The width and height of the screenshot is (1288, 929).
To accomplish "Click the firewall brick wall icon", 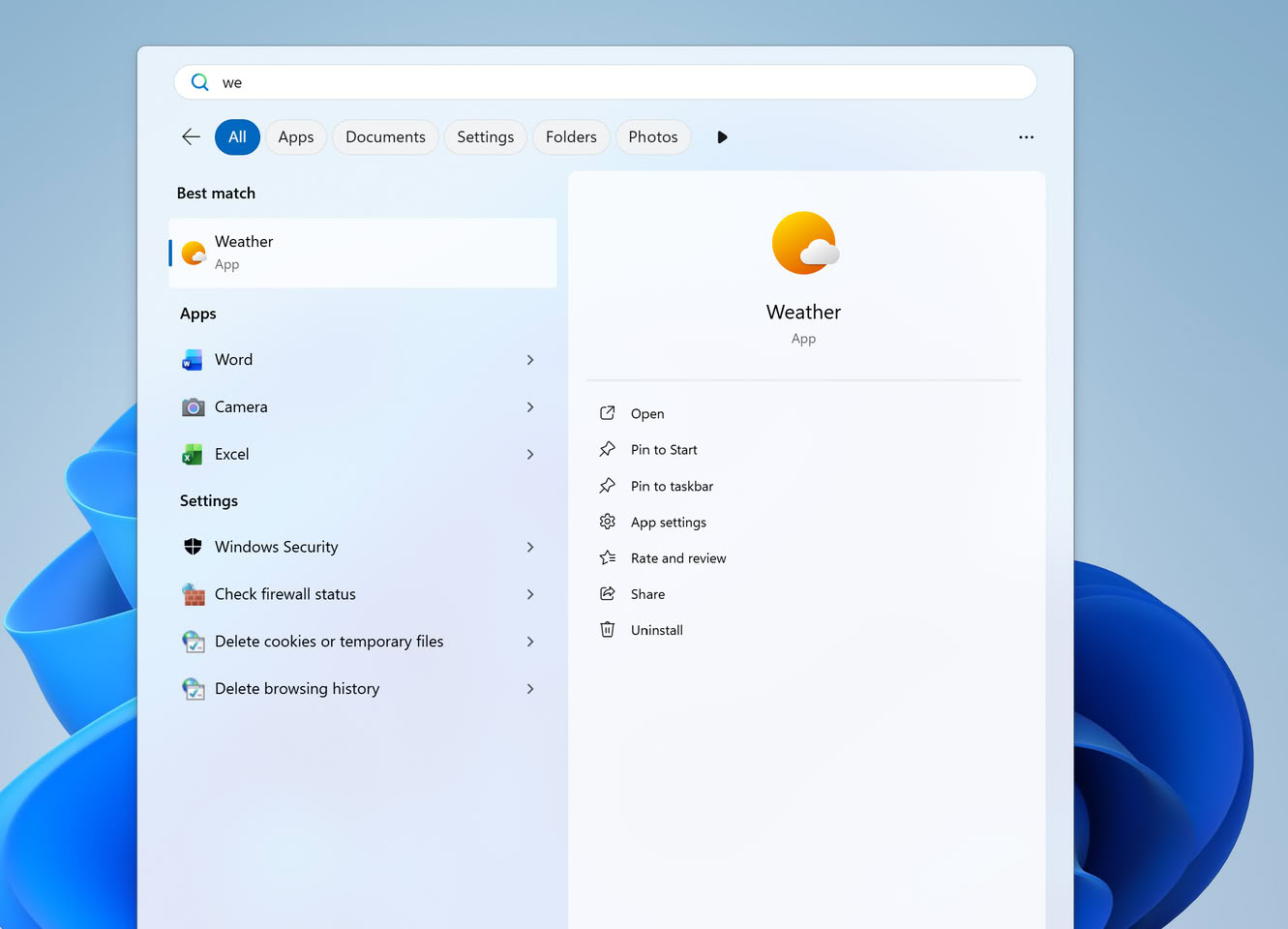I will pyautogui.click(x=194, y=594).
